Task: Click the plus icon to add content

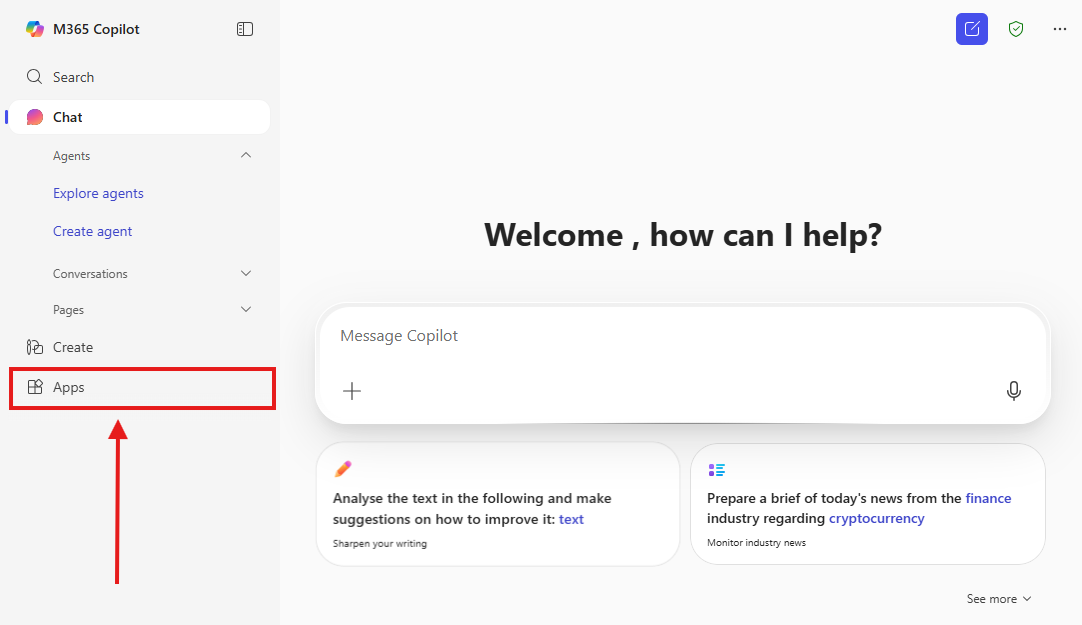Action: pos(352,391)
